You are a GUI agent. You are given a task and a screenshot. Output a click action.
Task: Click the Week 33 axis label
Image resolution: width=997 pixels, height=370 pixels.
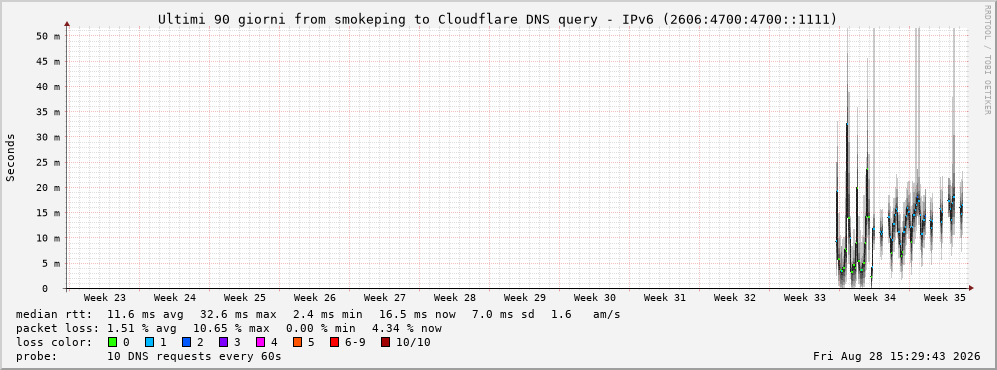(x=804, y=298)
